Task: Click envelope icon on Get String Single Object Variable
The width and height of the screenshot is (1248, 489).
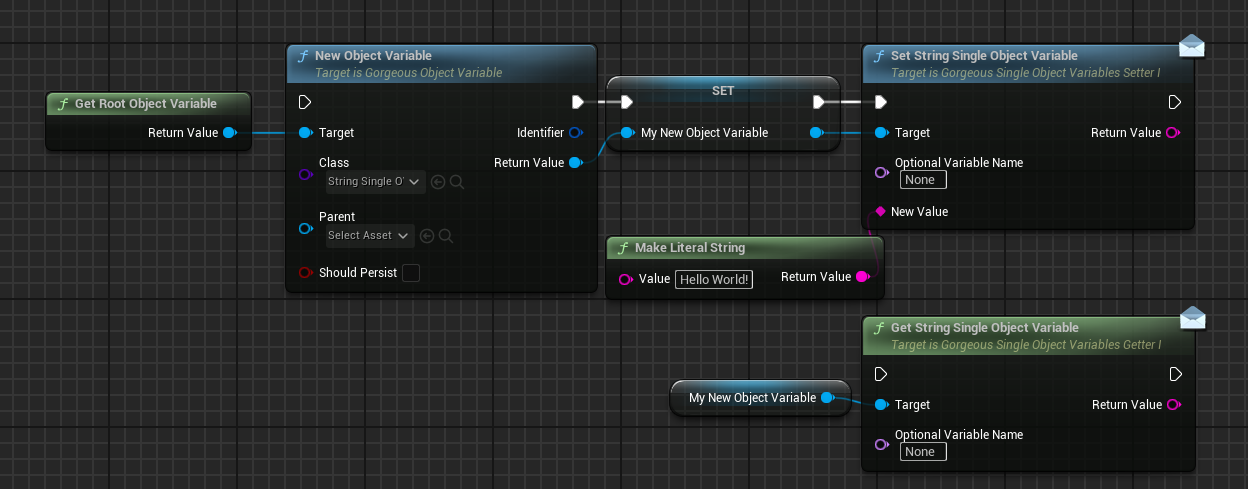Action: [x=1191, y=318]
